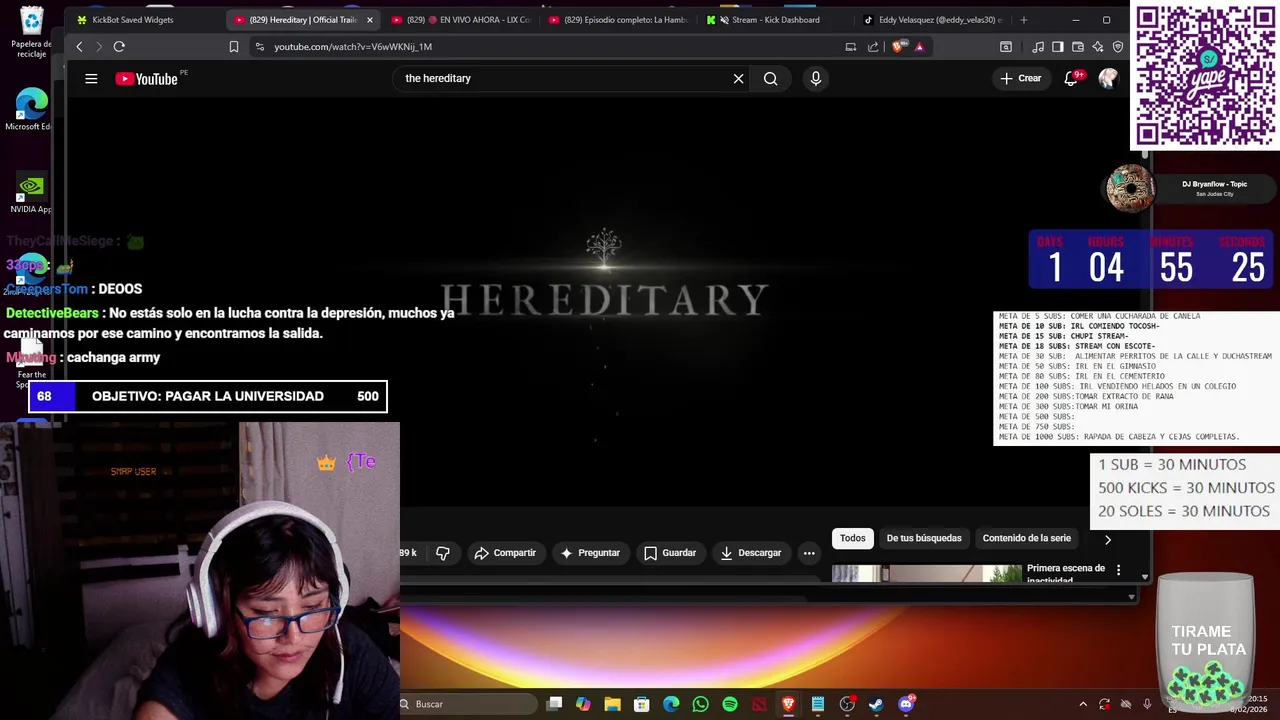Click the Hereditary video player

(603, 300)
